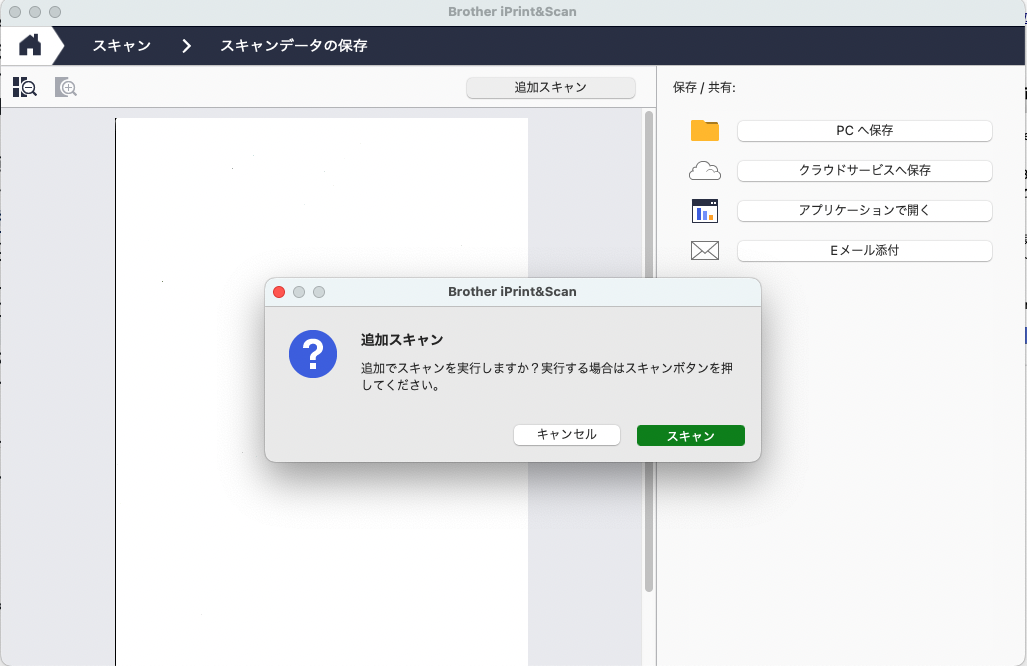Dismiss dialog with キャンセル
This screenshot has height=666, width=1027.
(567, 435)
